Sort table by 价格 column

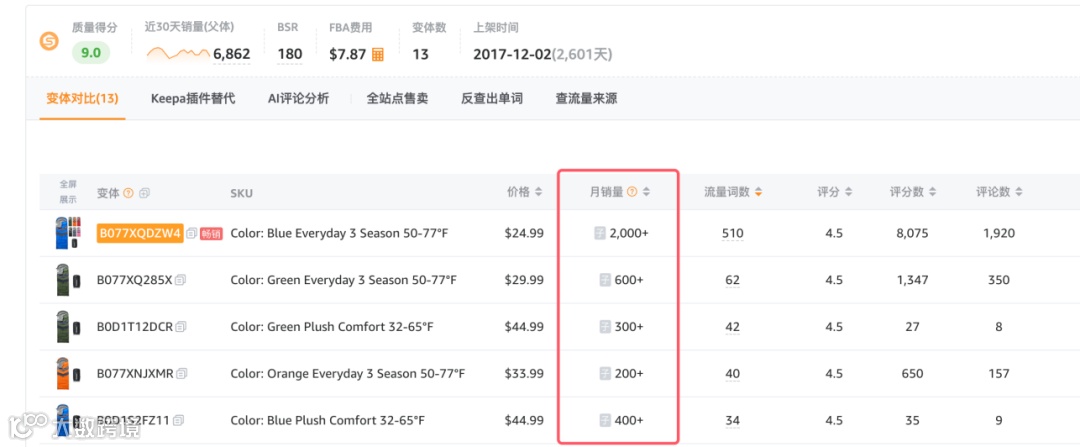pos(538,192)
